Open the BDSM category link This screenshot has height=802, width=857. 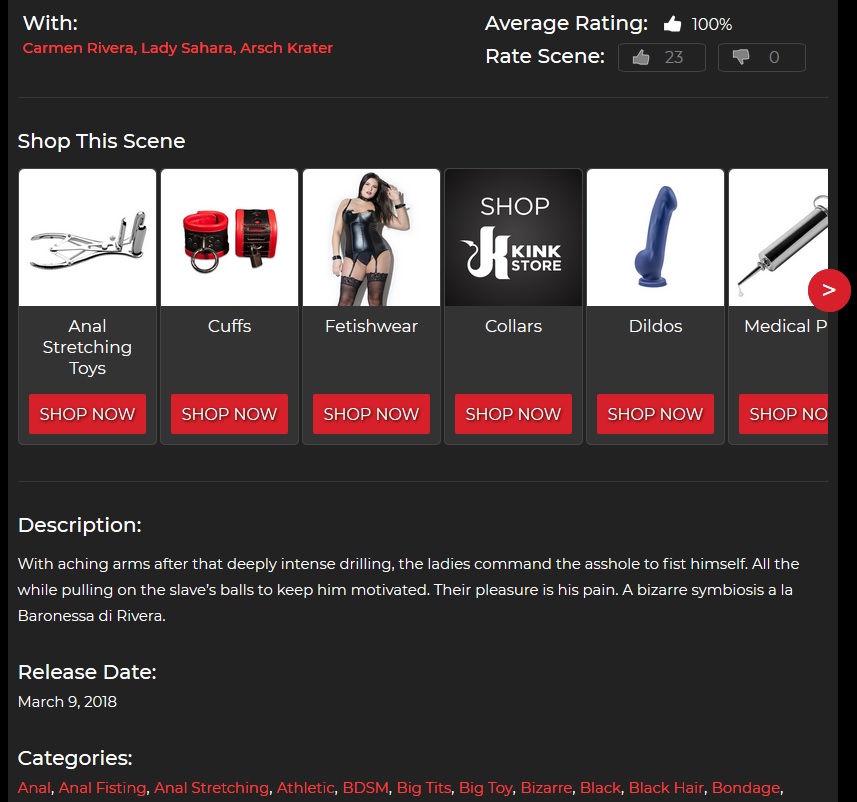366,787
